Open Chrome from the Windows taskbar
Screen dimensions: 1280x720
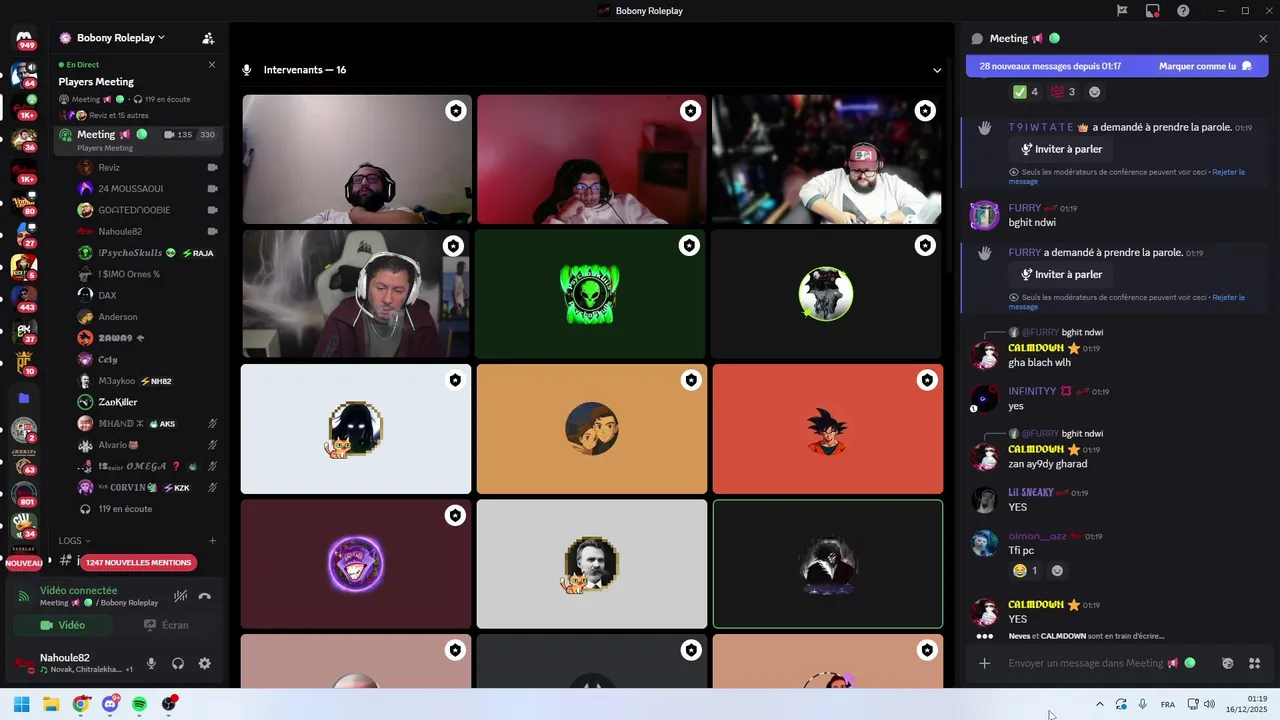pos(80,704)
